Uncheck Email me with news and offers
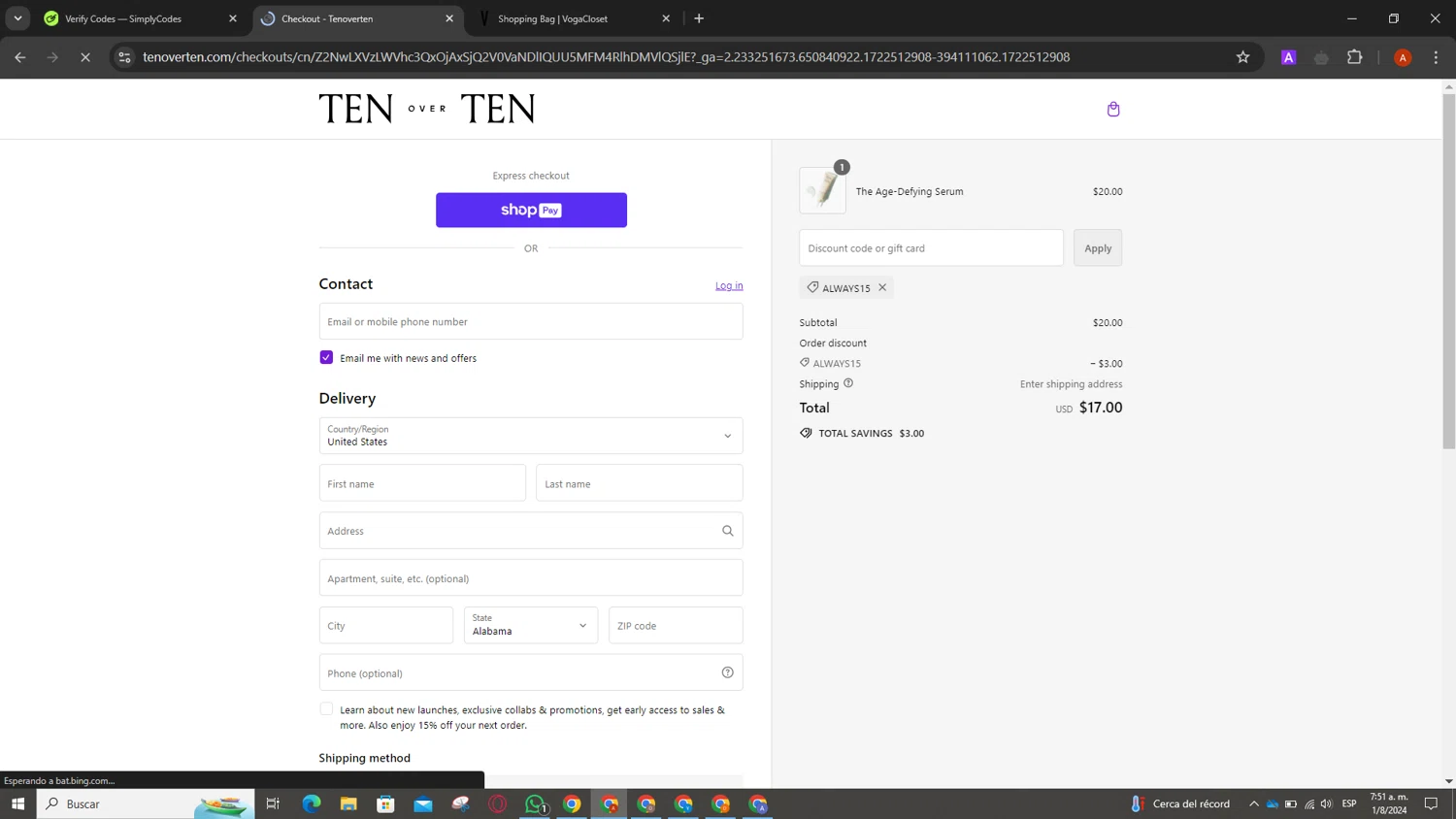 tap(326, 357)
